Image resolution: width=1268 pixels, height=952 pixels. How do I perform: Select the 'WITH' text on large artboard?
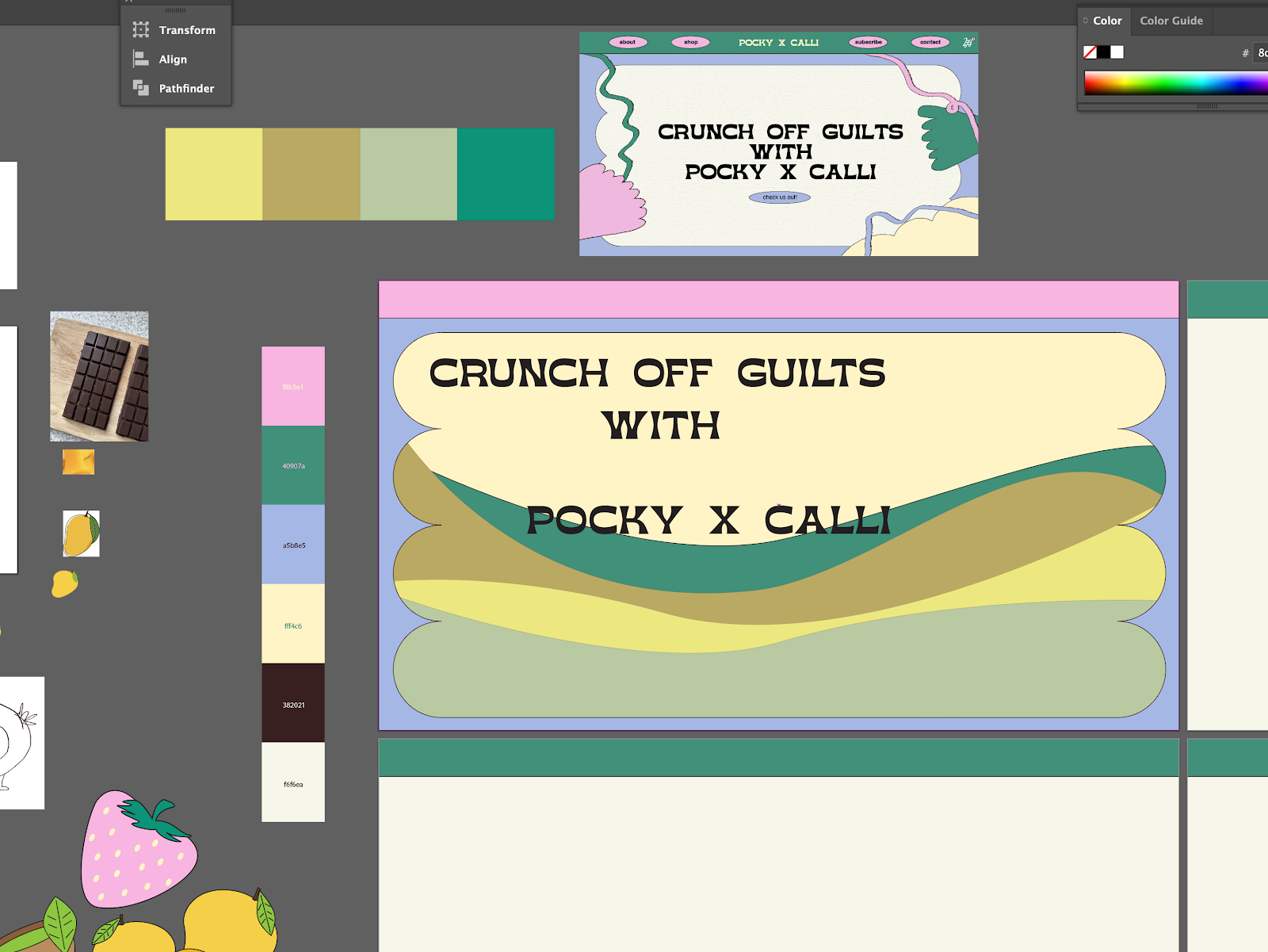click(x=661, y=425)
